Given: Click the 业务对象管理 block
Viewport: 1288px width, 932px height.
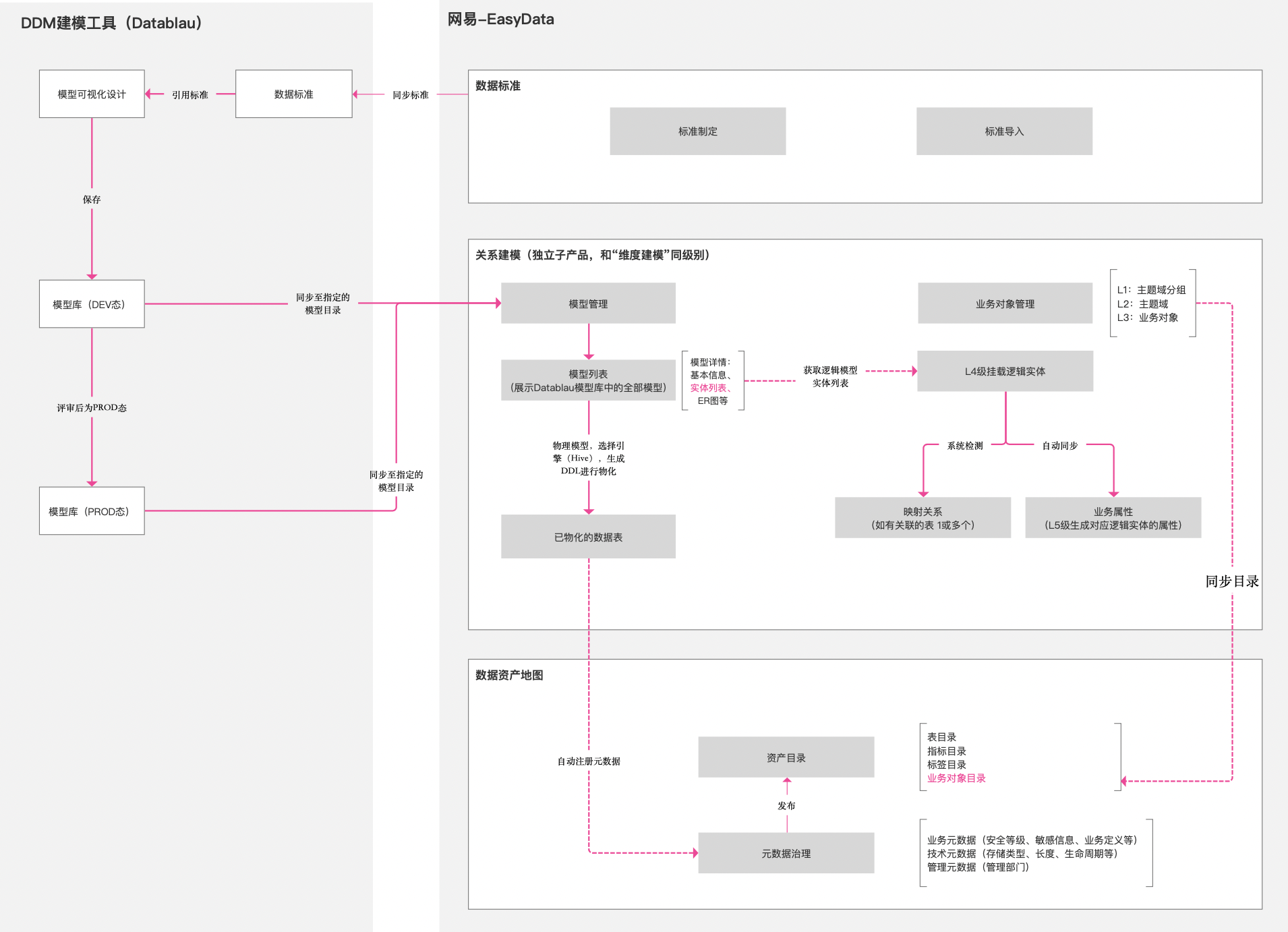Looking at the screenshot, I should [x=1005, y=303].
